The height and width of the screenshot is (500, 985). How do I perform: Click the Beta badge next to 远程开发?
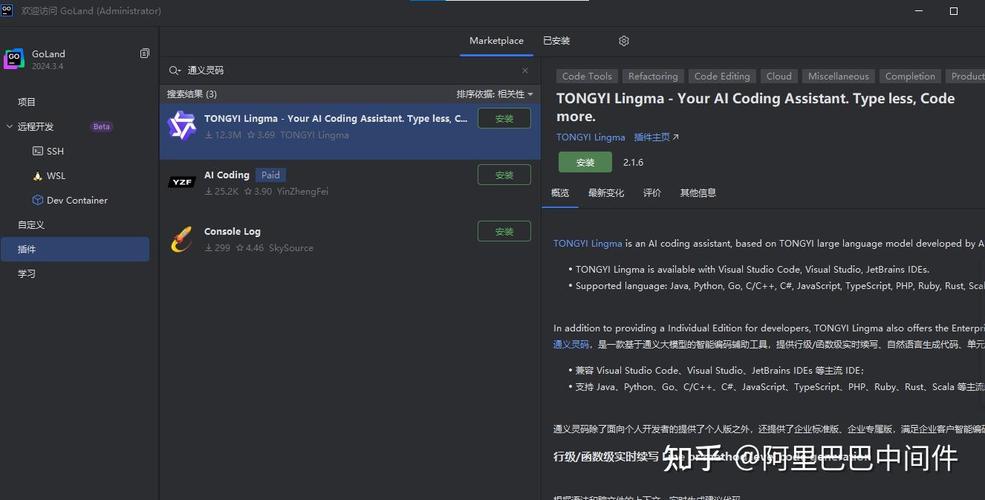pos(101,127)
